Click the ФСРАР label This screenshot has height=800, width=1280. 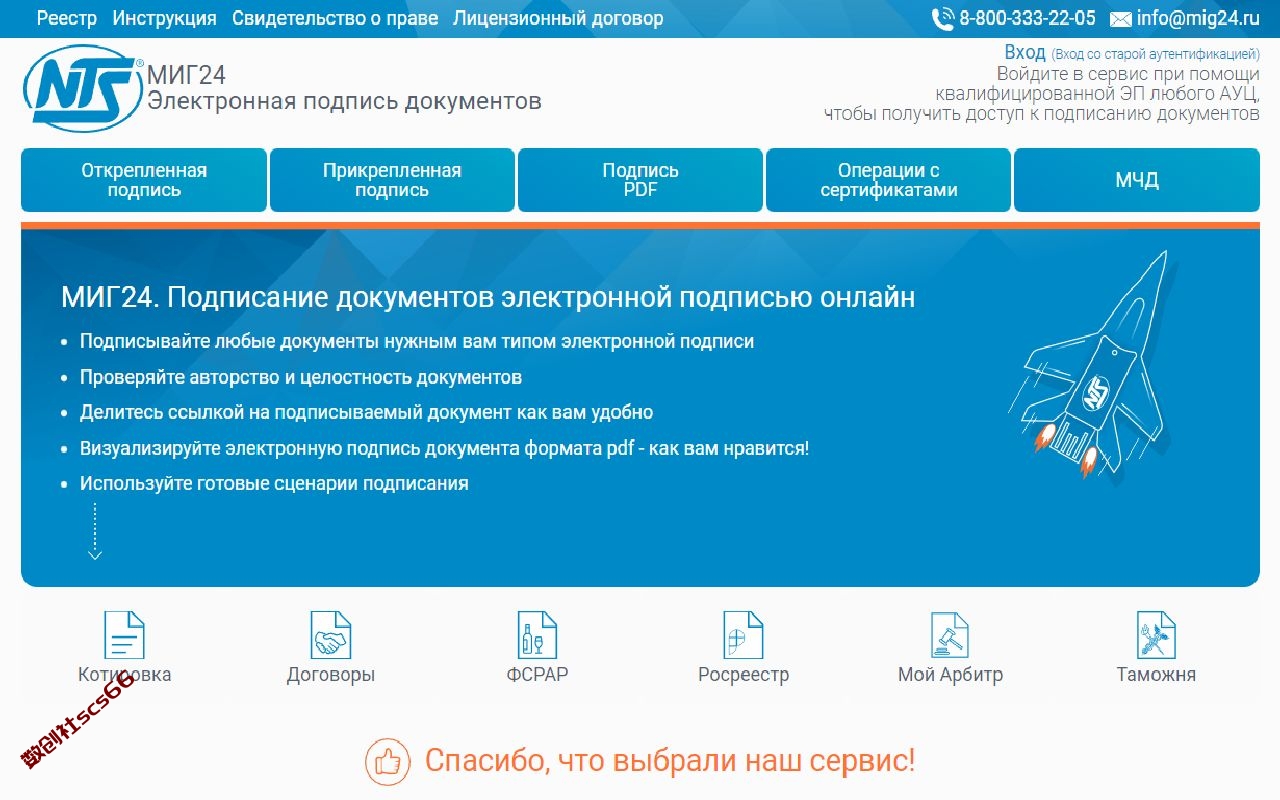[x=537, y=675]
